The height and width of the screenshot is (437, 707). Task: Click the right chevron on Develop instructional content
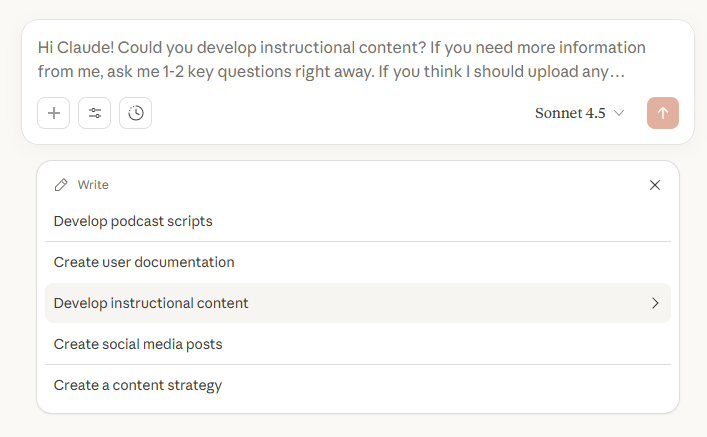(x=655, y=303)
